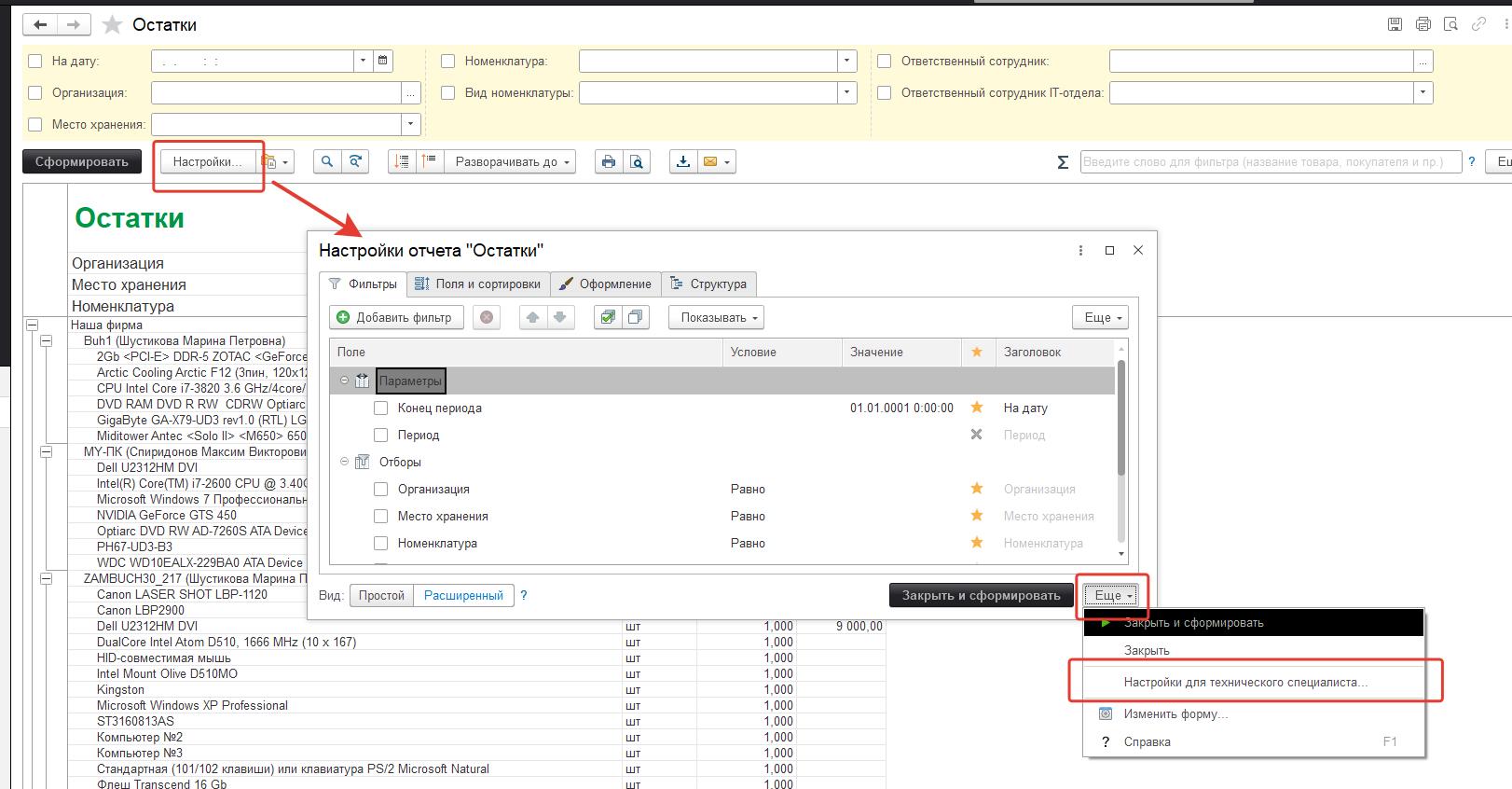Select Настройки для технического специалиста menu item
1512x789 pixels.
coord(1245,683)
